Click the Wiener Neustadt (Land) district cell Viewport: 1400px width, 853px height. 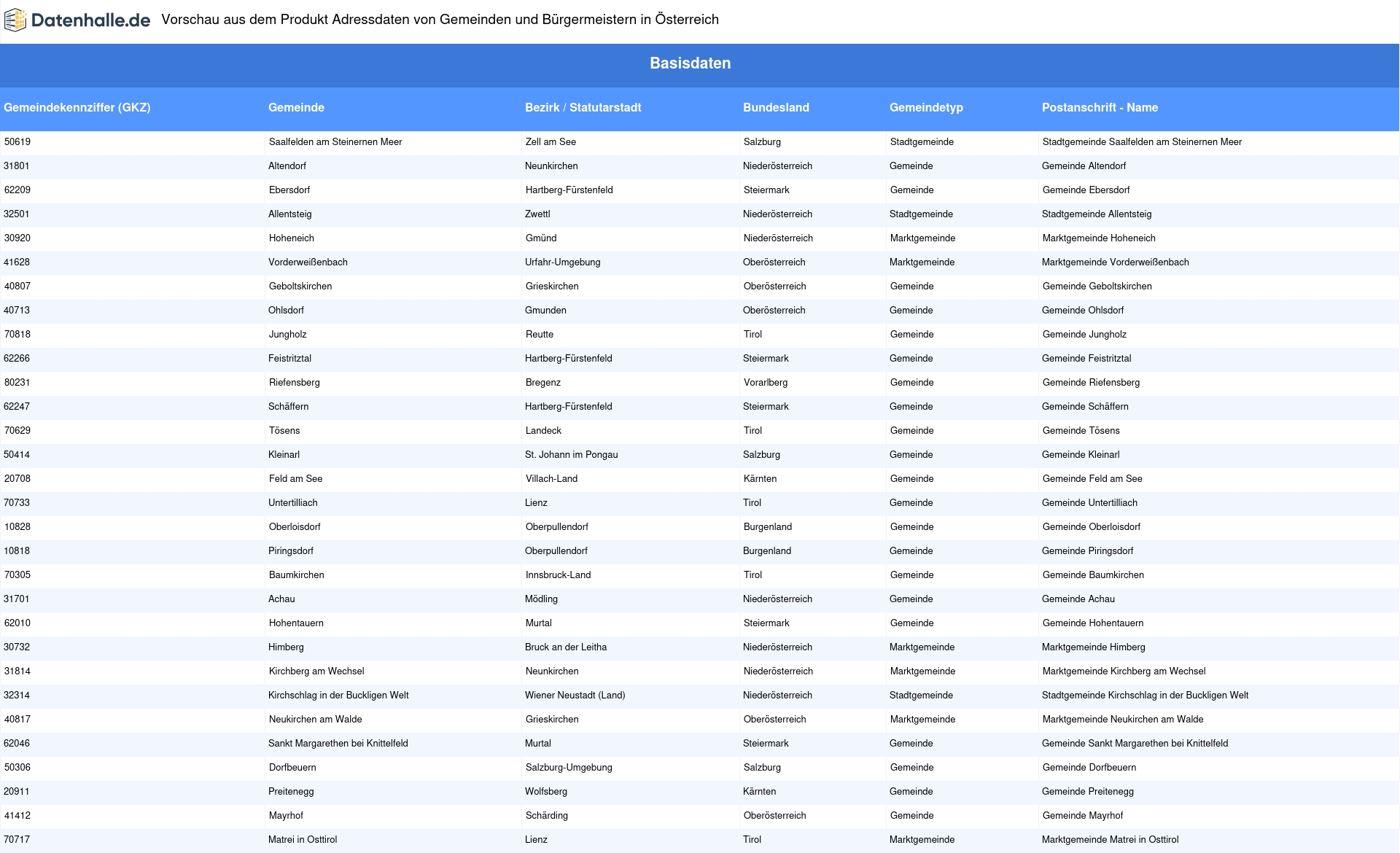coord(630,696)
